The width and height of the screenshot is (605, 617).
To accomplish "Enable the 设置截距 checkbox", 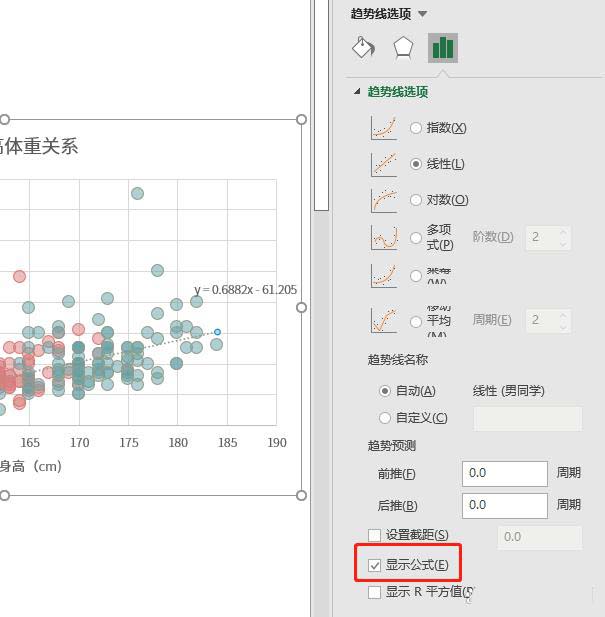I will (375, 536).
